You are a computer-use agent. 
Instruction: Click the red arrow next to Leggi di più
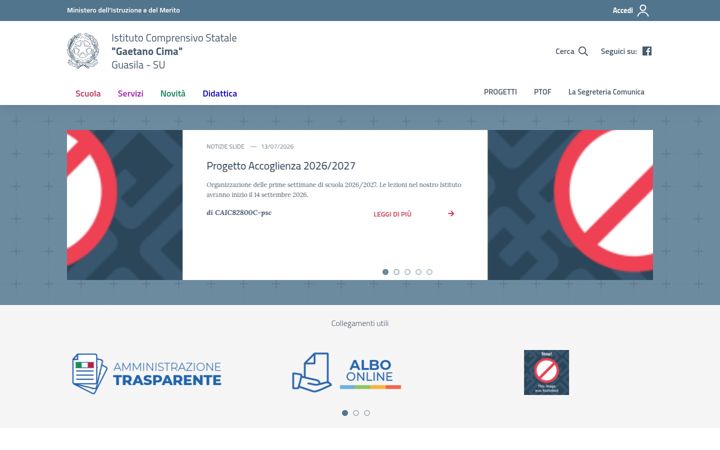(451, 214)
